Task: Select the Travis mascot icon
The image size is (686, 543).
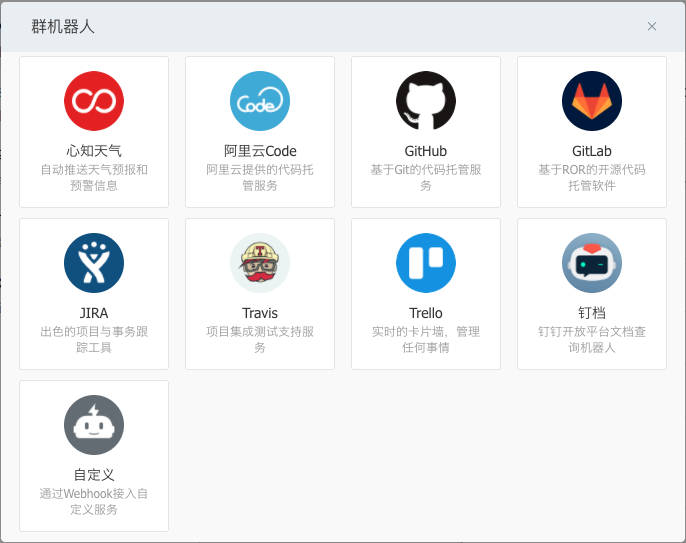Action: tap(260, 263)
